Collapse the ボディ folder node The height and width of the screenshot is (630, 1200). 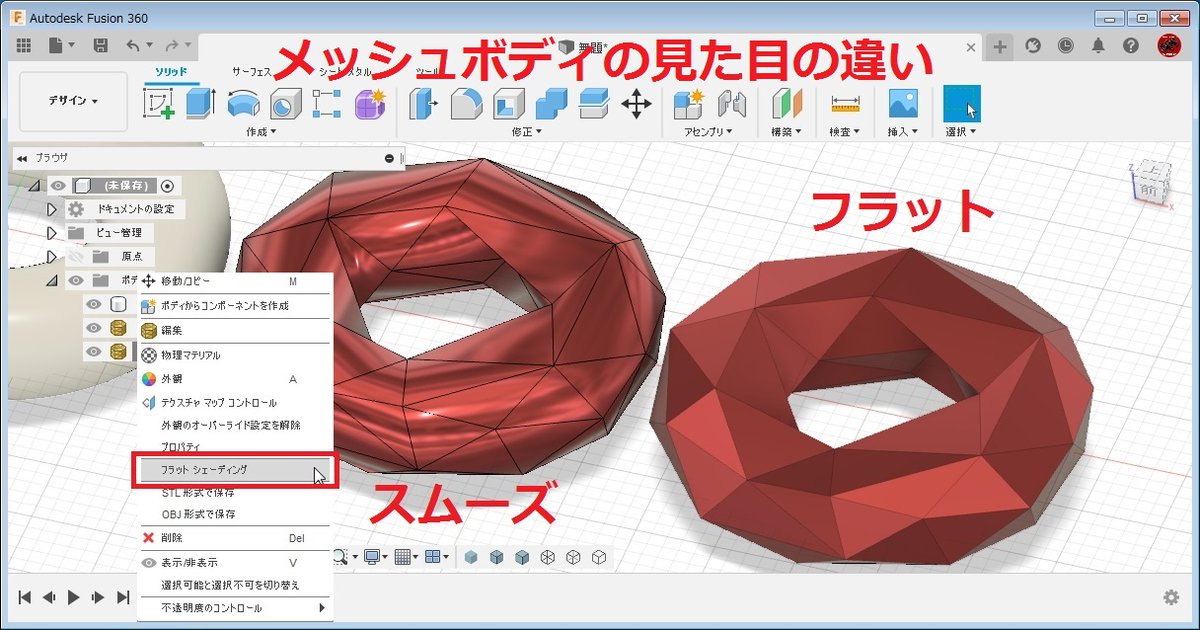(x=52, y=281)
